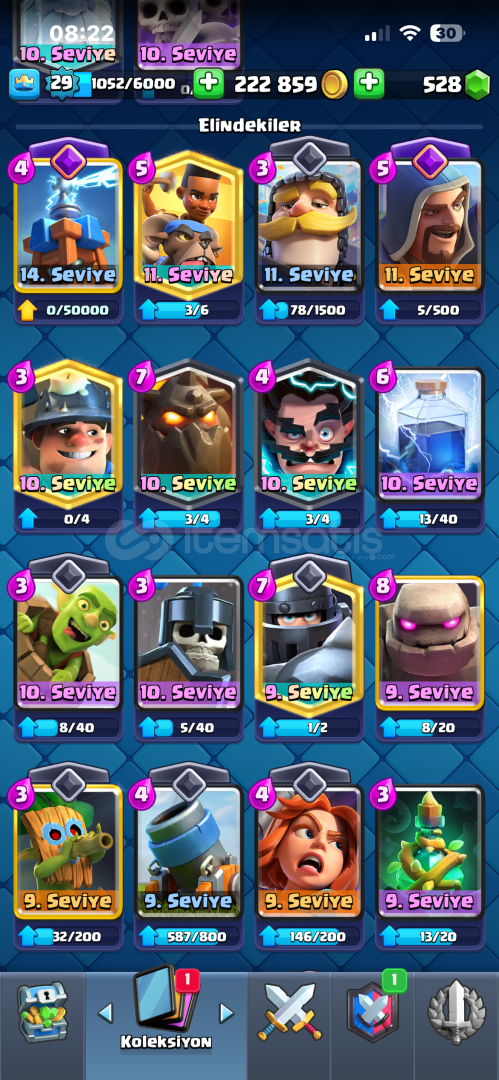Image resolution: width=499 pixels, height=1080 pixels.
Task: Open the laurel sword events tab
Action: coord(456,1011)
